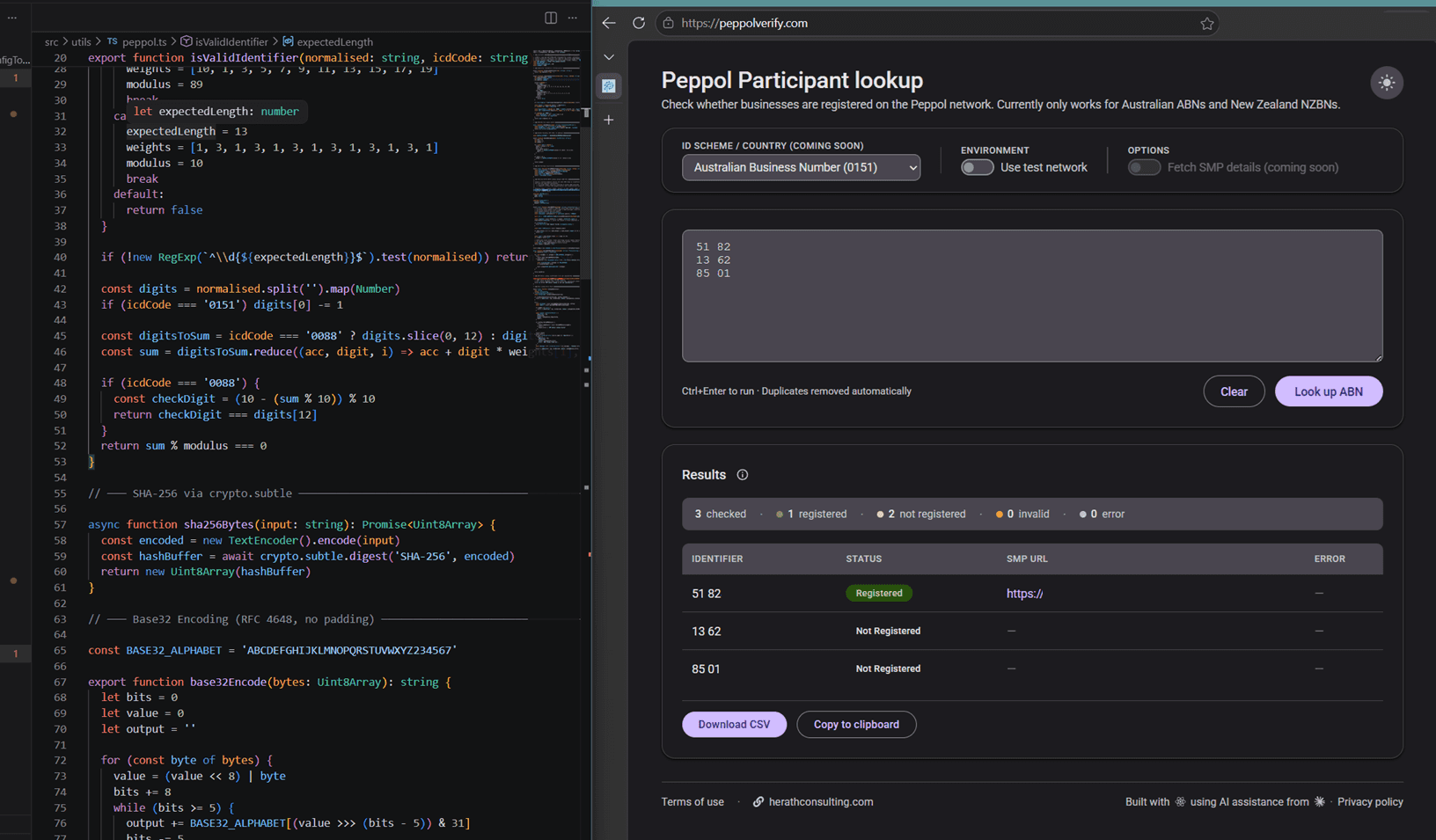Click the expectedLength variable symbol icon in breadcrumbs

click(x=288, y=41)
